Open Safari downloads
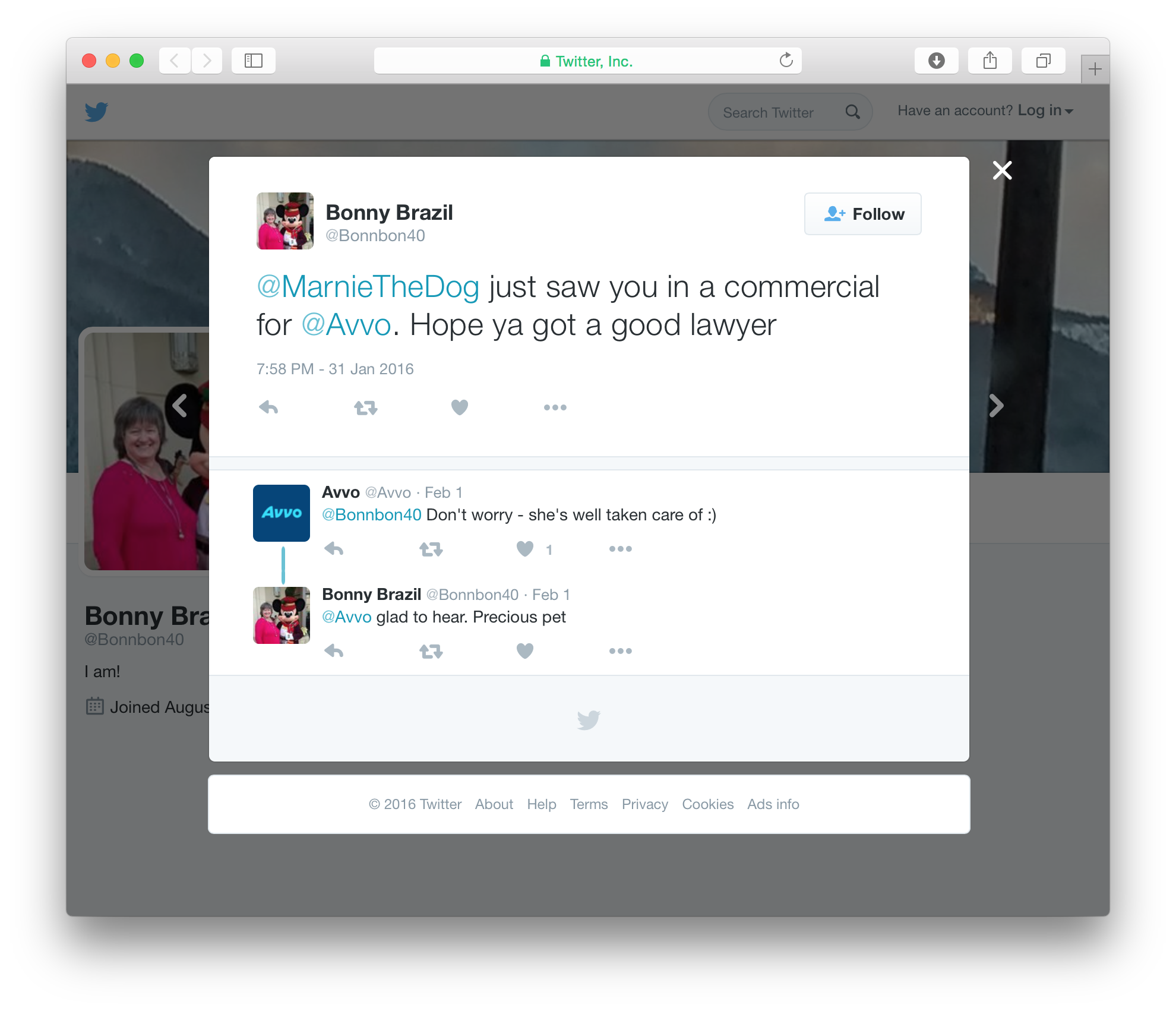Screen dimensions: 1176x1011 pyautogui.click(x=936, y=61)
